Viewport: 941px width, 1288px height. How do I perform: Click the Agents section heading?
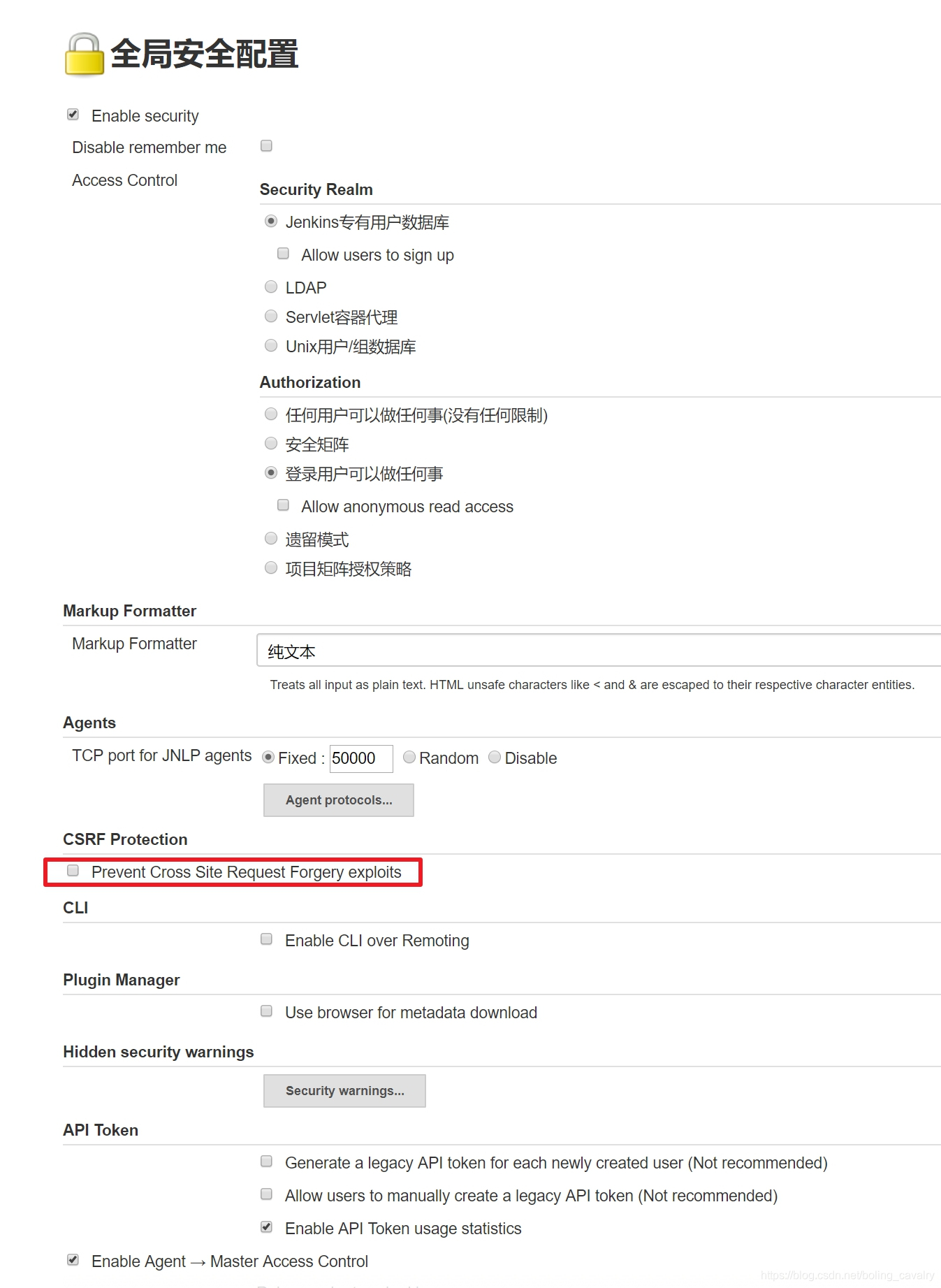tap(89, 723)
